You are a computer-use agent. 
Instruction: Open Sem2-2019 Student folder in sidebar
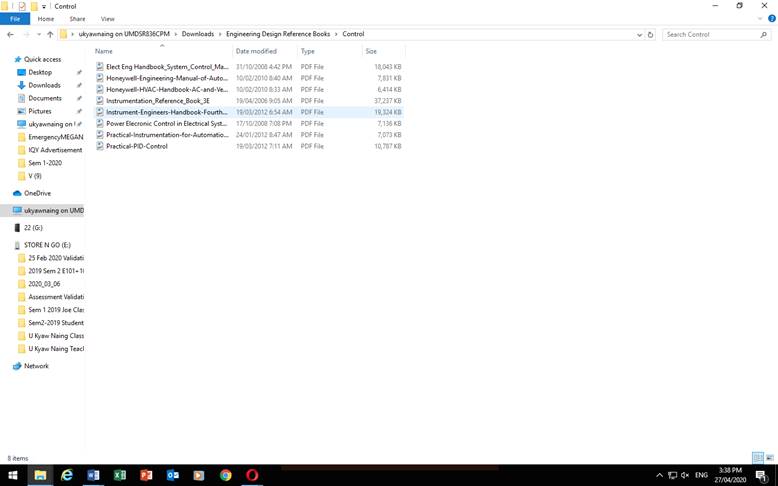click(x=56, y=323)
